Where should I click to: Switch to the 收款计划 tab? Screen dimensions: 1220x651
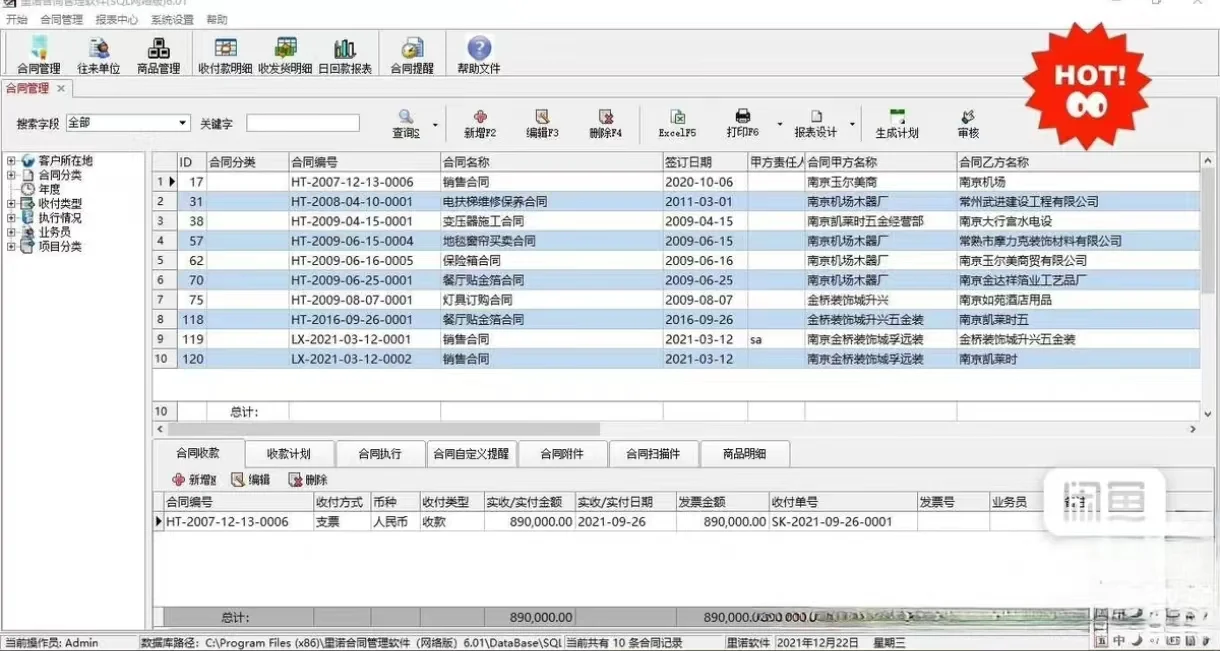point(287,453)
